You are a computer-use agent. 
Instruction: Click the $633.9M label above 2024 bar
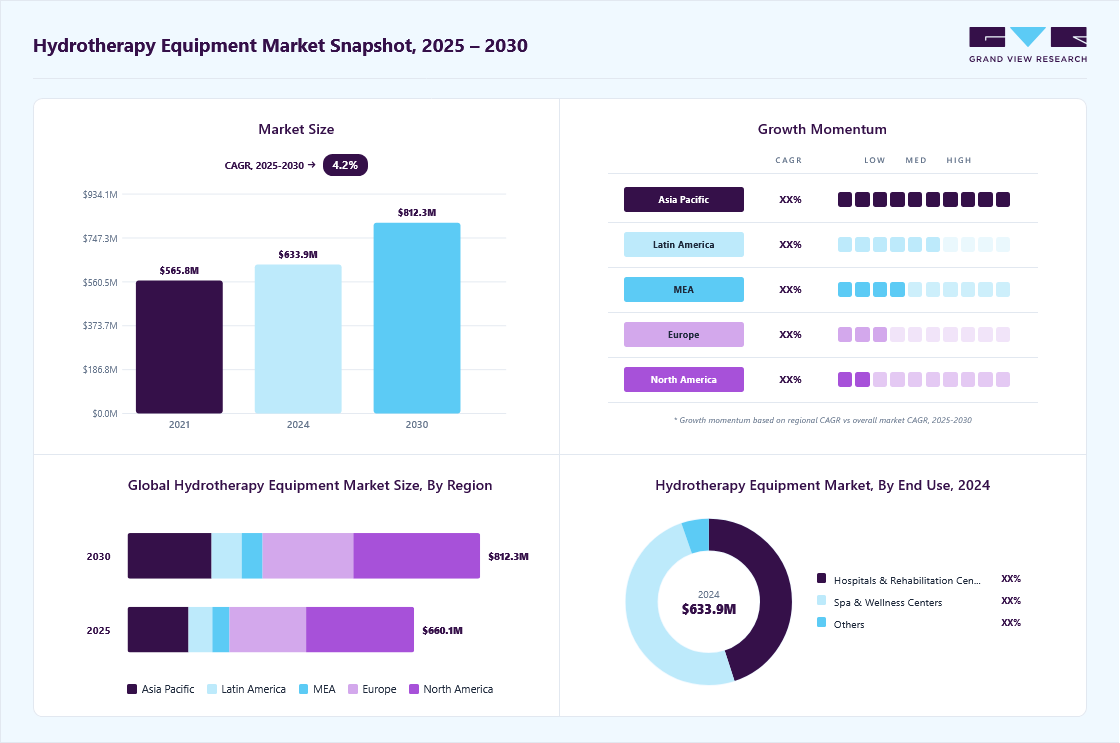pos(298,254)
